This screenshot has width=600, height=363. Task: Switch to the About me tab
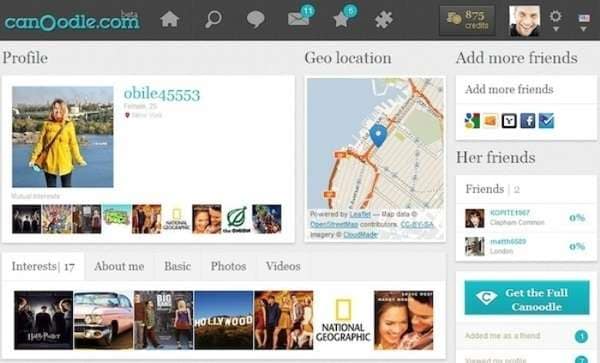click(119, 266)
